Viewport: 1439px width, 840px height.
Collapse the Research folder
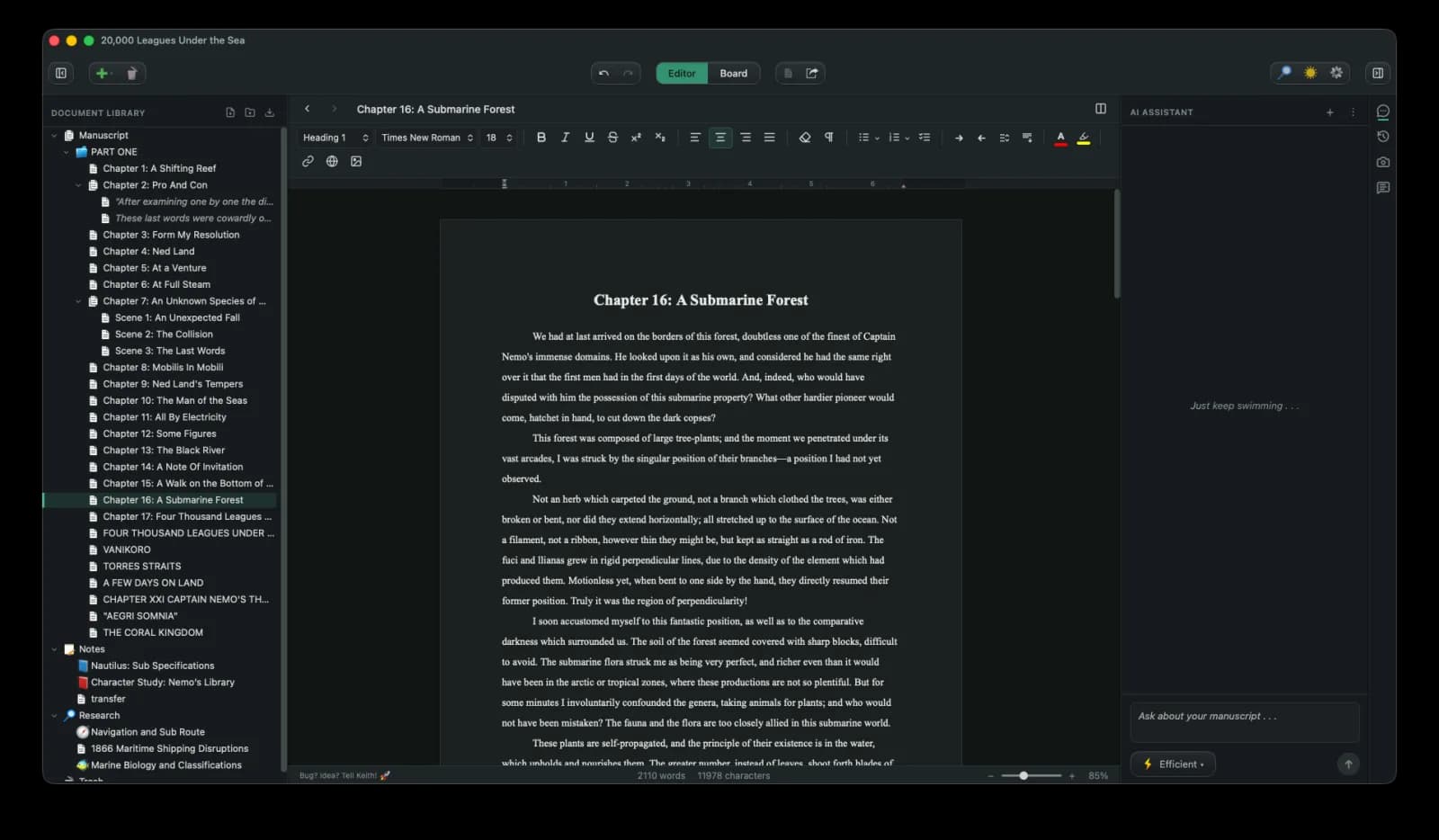54,716
